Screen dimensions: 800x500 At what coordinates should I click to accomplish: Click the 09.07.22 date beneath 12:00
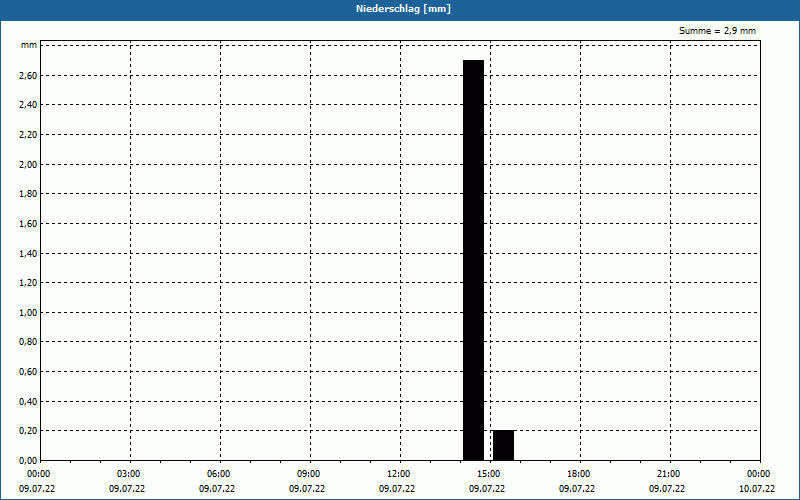396,489
